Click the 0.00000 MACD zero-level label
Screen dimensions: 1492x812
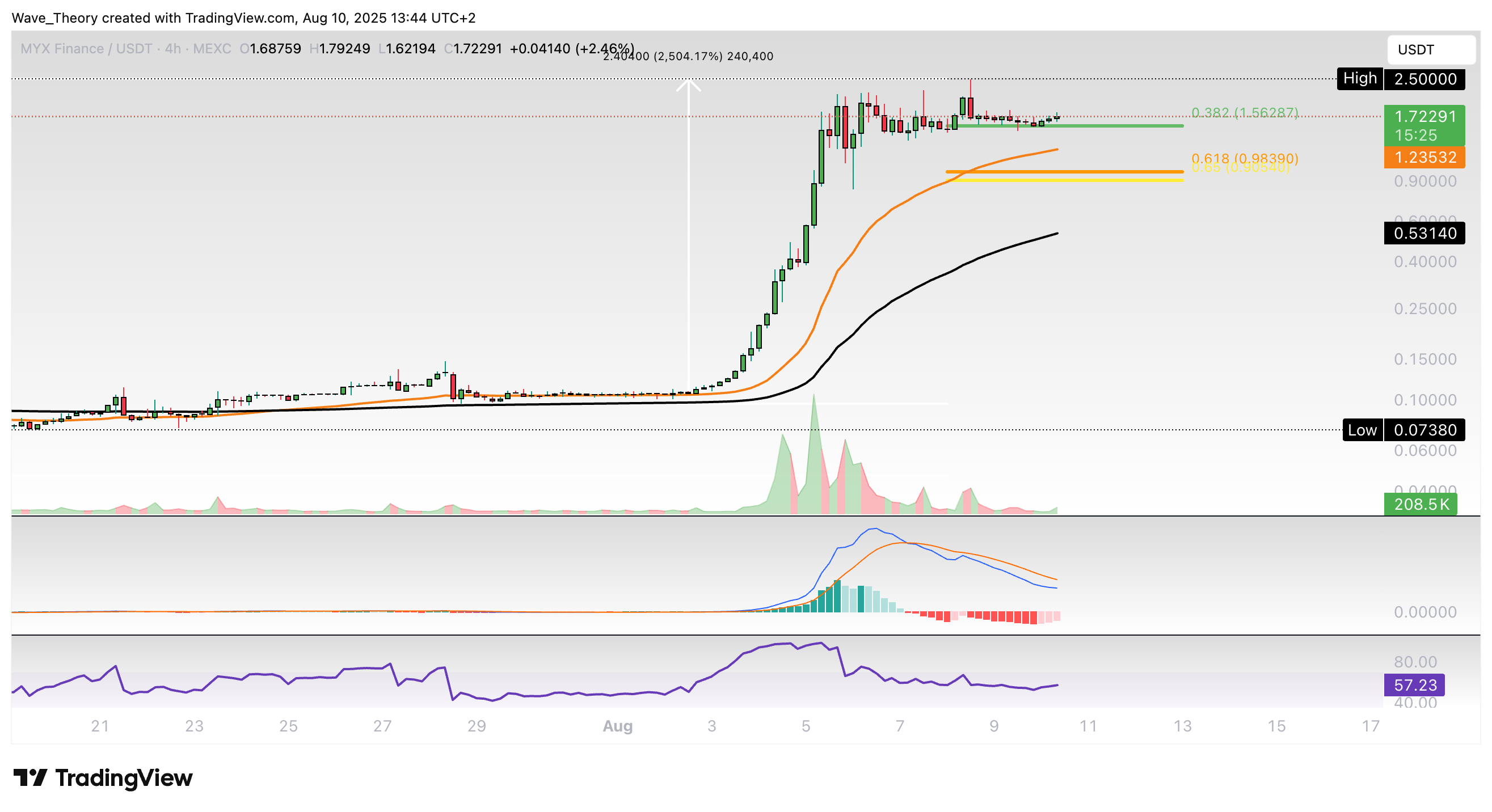[x=1425, y=612]
